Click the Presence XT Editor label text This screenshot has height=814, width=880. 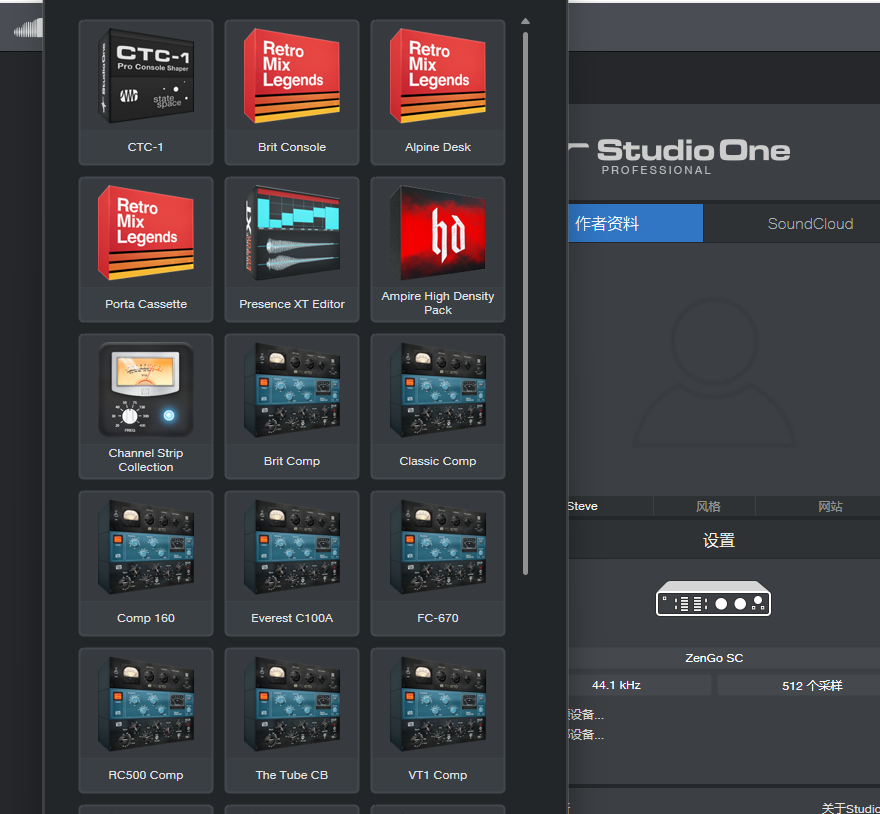[292, 304]
